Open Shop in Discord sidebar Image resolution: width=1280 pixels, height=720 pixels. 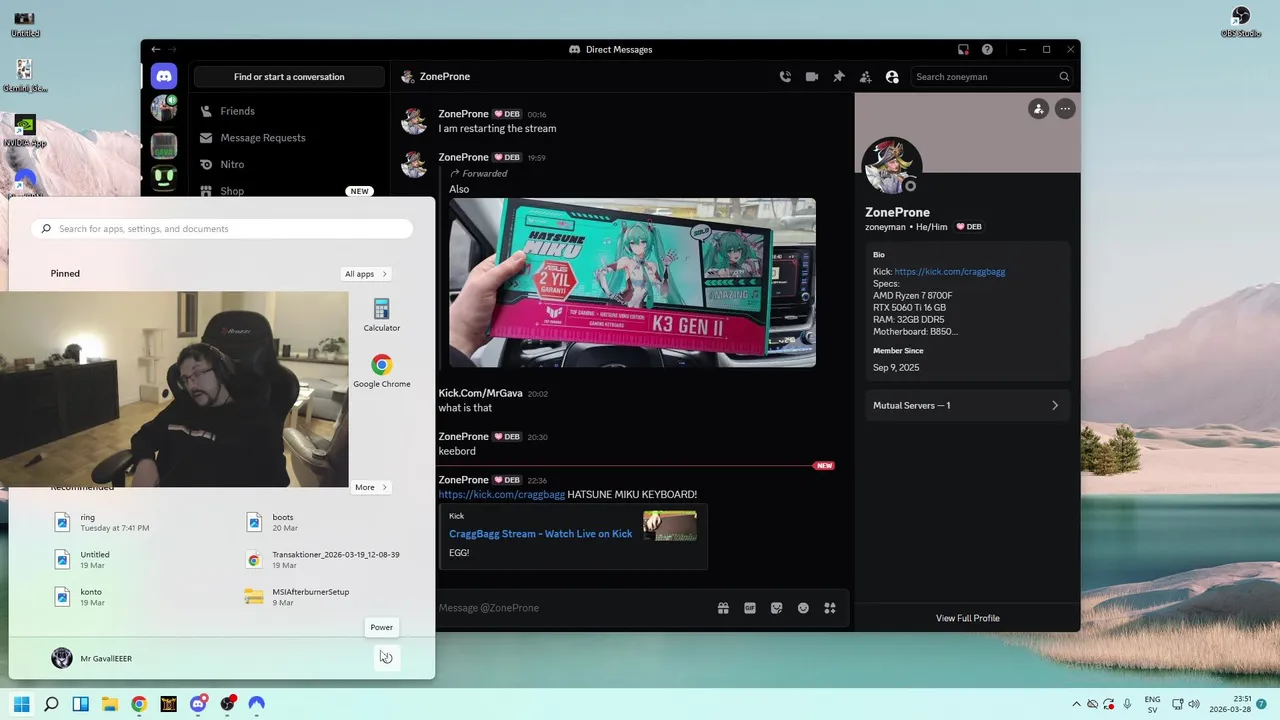(289, 190)
